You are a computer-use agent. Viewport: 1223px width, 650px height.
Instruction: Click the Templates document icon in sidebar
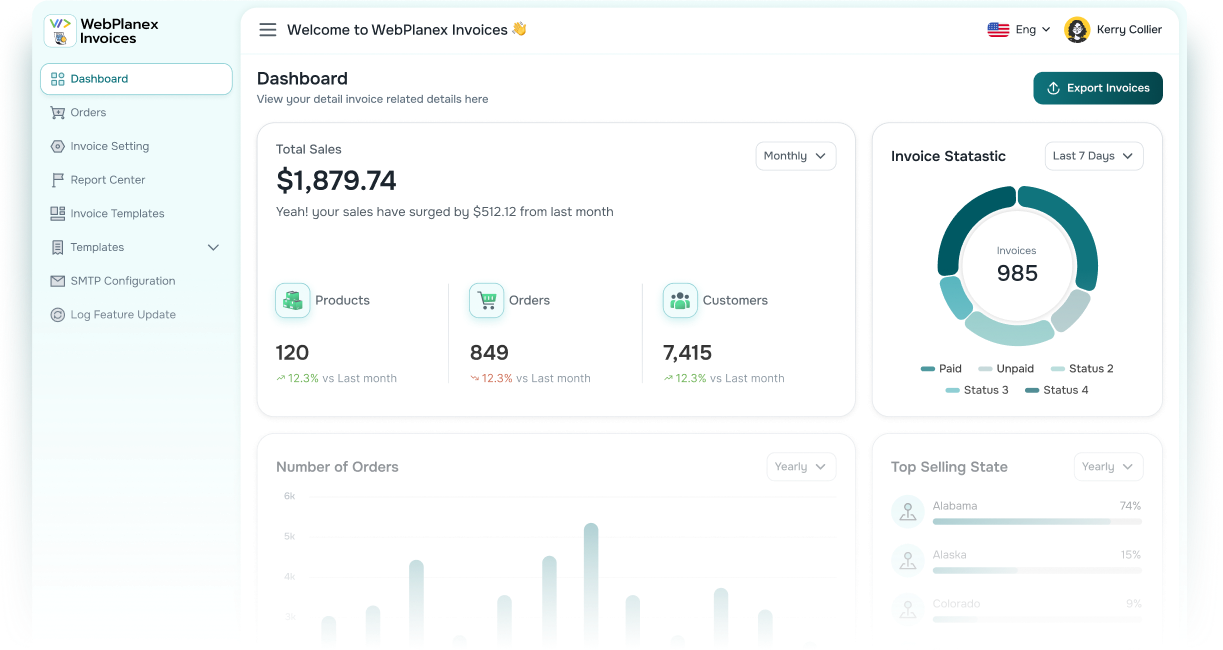(x=57, y=247)
